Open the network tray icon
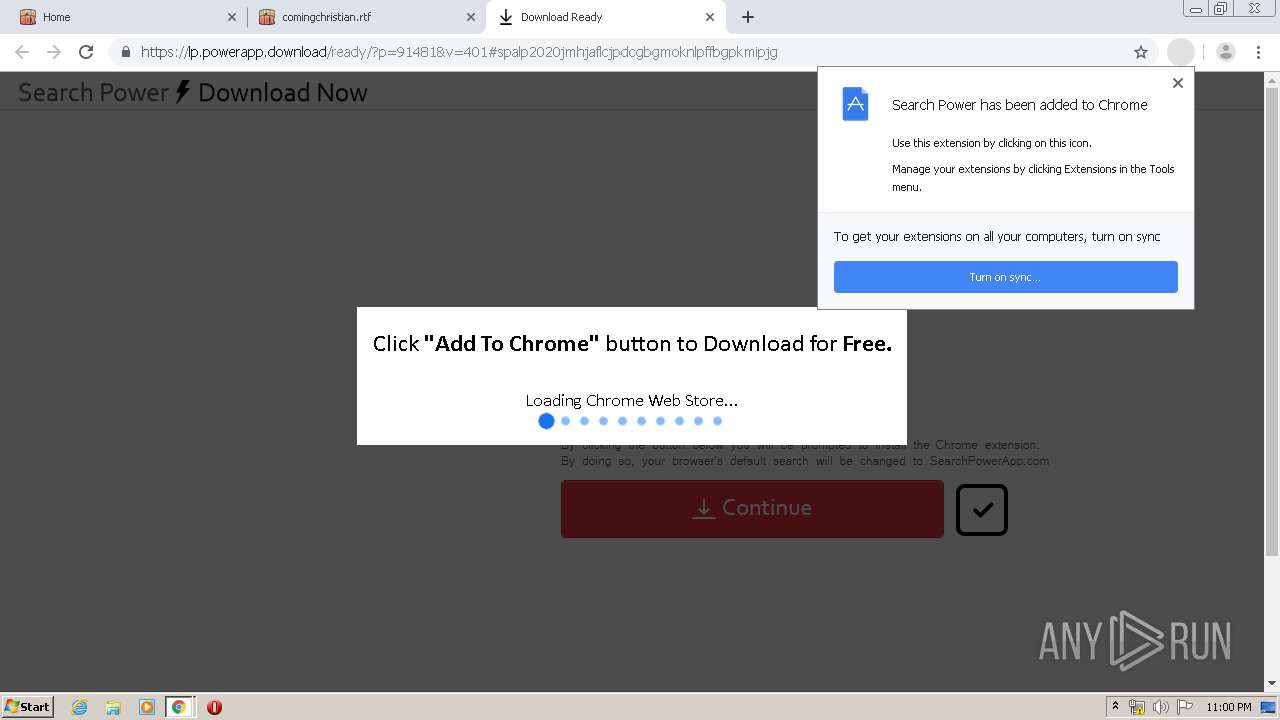Screen dimensions: 1280x720 [1137, 707]
